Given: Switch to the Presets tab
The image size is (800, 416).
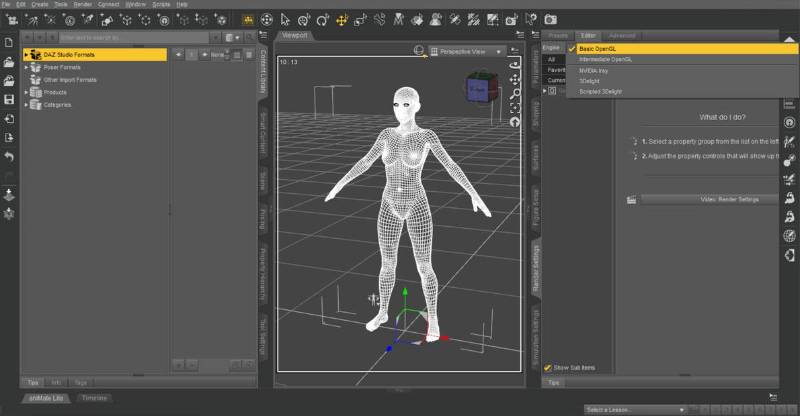Looking at the screenshot, I should point(558,36).
